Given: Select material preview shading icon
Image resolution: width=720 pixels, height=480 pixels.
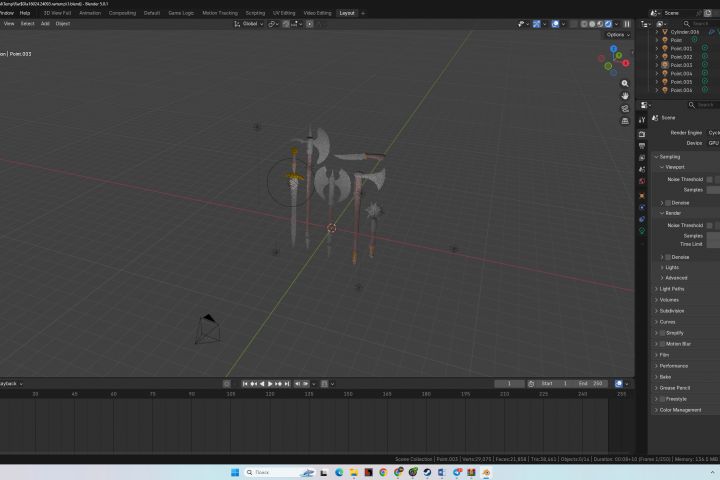Looking at the screenshot, I should point(600,24).
